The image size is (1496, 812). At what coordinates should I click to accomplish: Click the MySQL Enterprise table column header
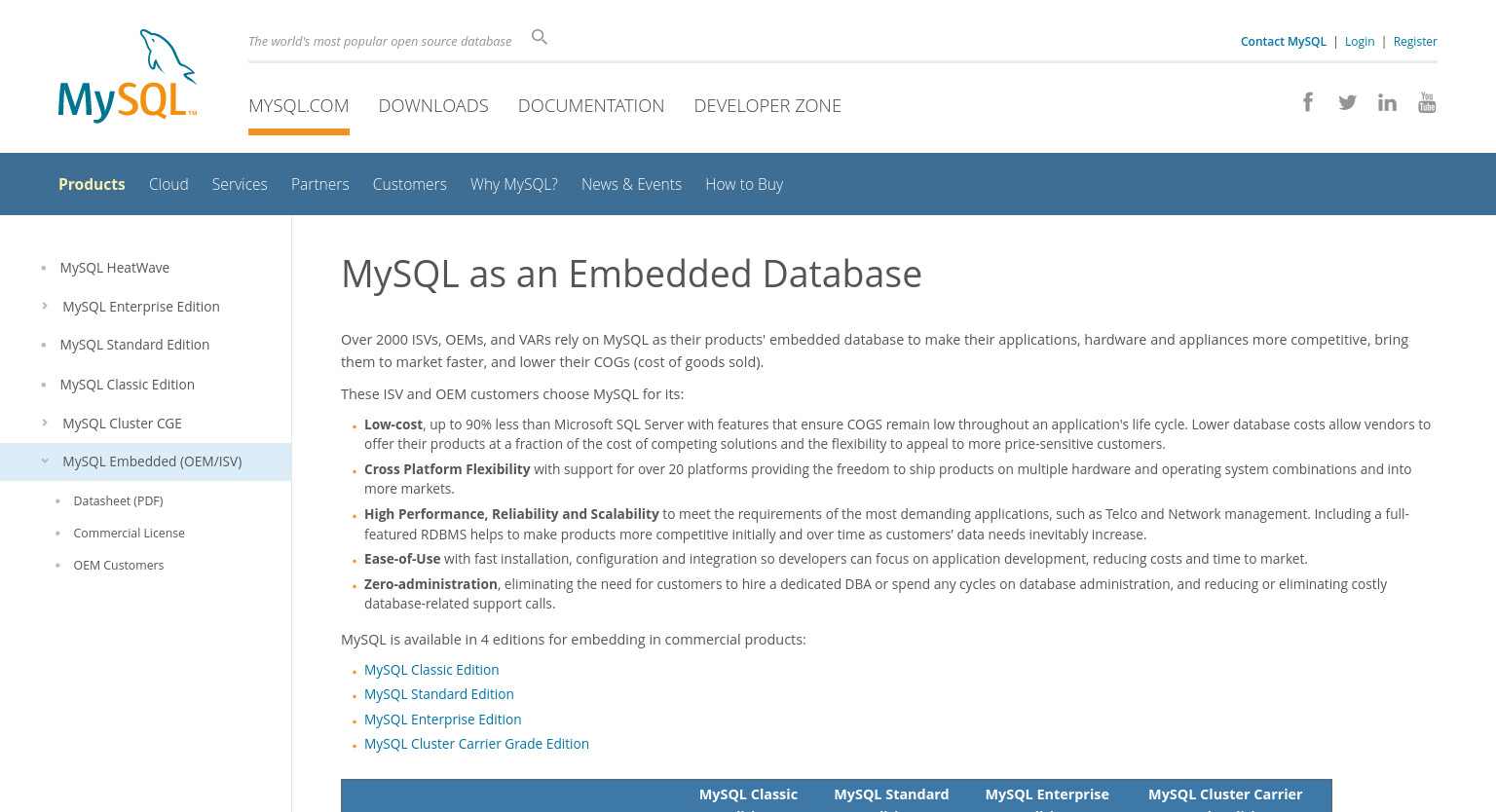1047,795
